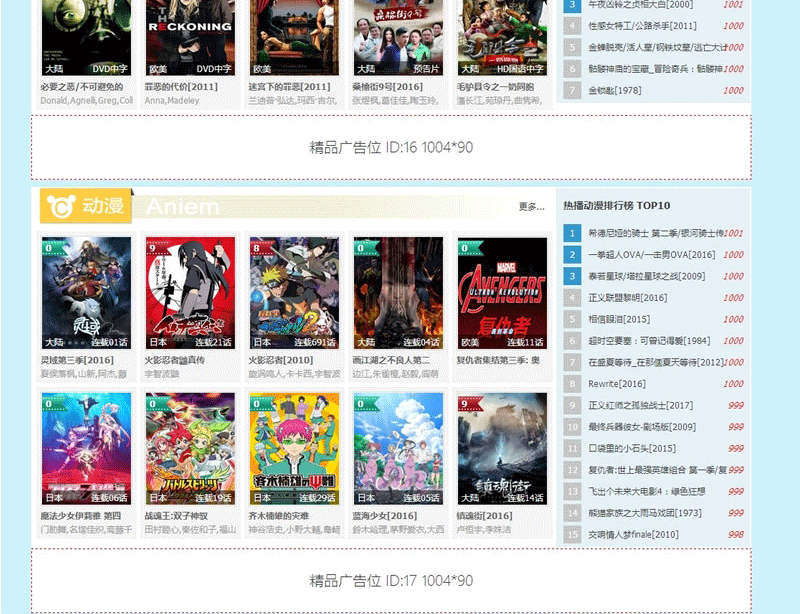Open ranking entry 金锁匙[1978]
The width and height of the screenshot is (800, 614).
(x=615, y=90)
